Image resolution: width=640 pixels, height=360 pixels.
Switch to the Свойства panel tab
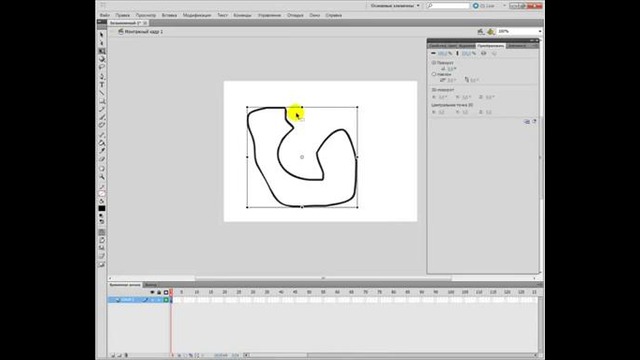point(437,46)
